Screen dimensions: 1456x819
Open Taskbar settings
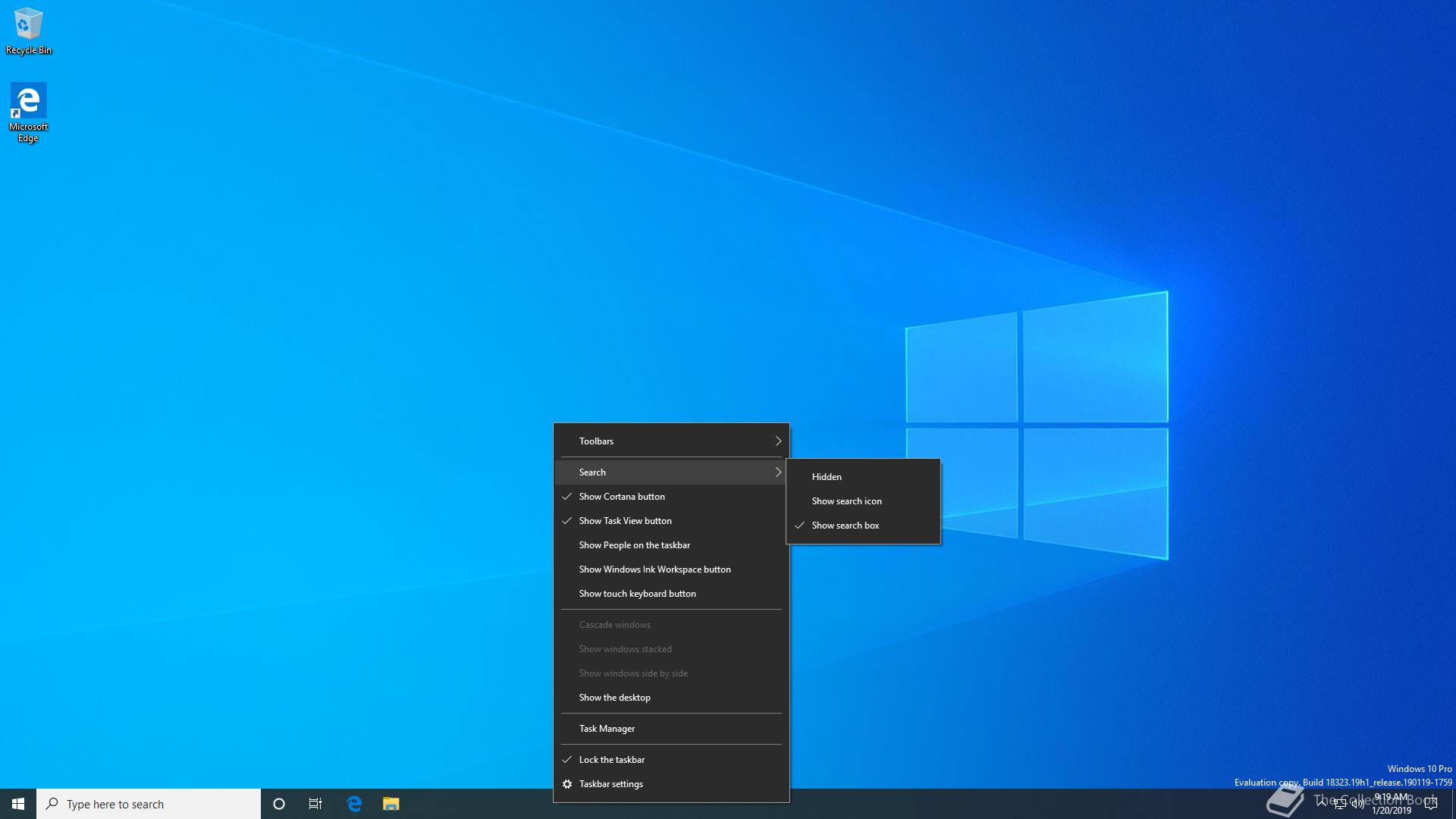[671, 784]
